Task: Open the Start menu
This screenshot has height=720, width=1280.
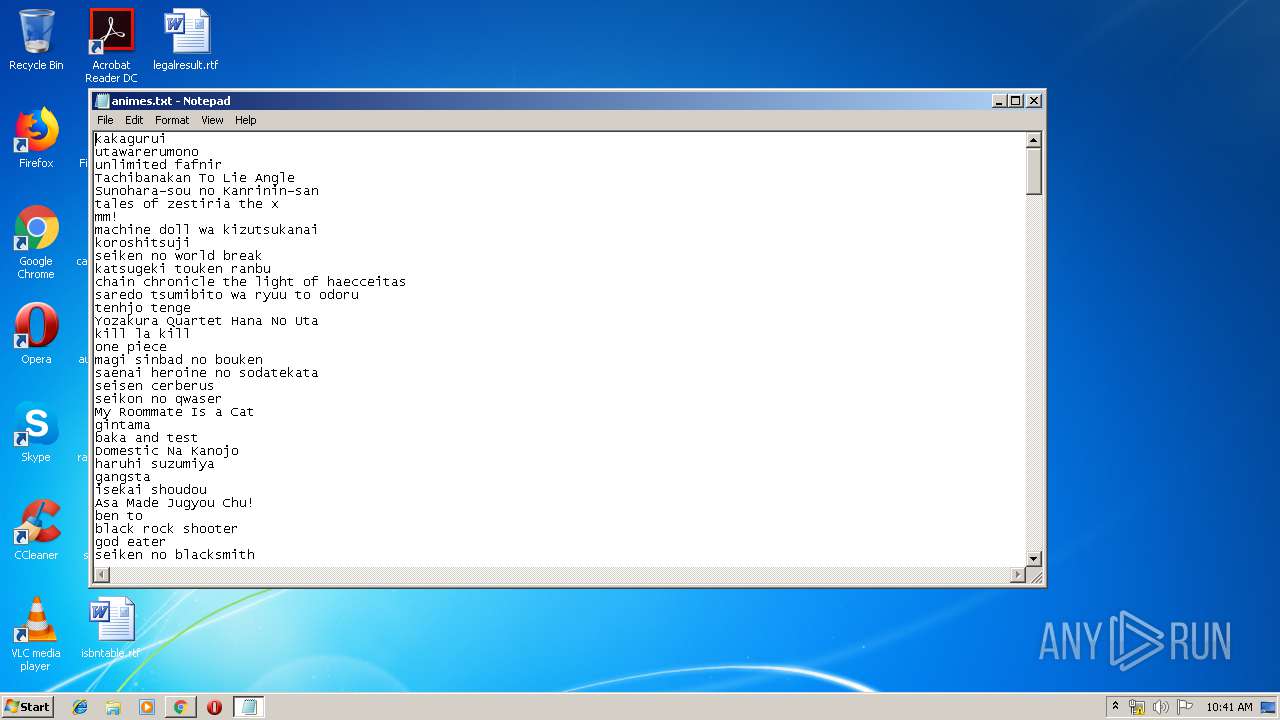Action: 27,707
